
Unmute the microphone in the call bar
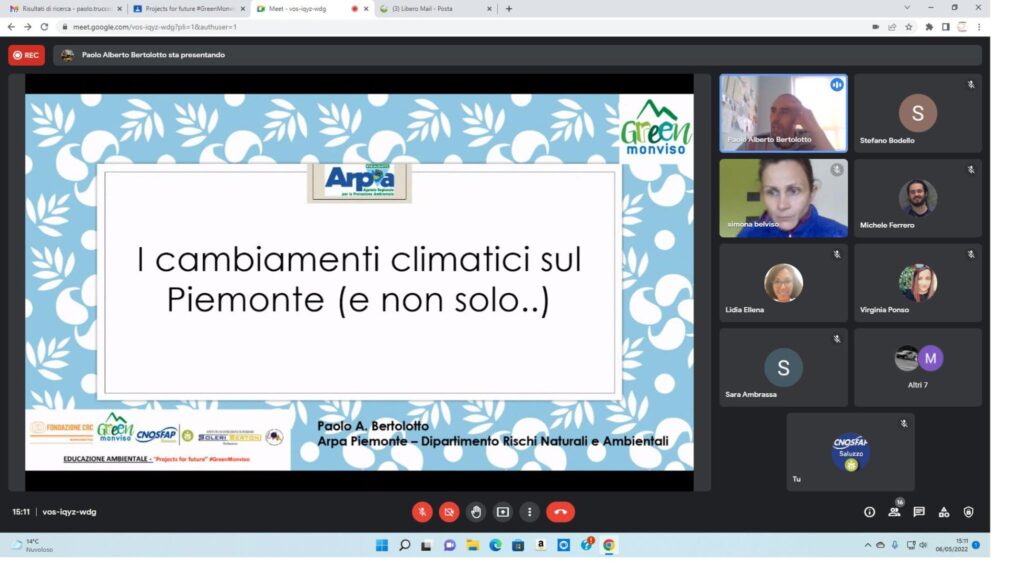[422, 512]
